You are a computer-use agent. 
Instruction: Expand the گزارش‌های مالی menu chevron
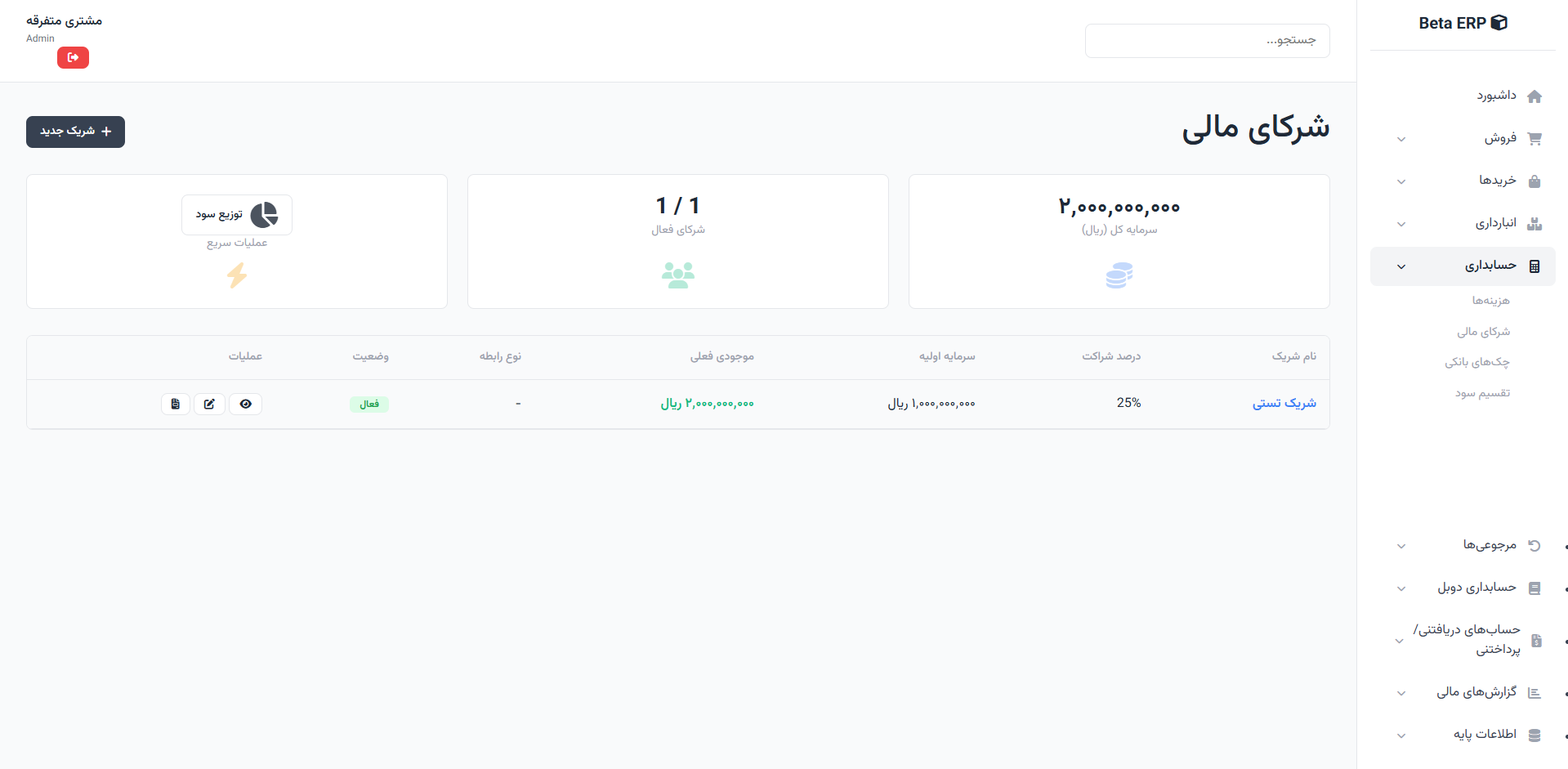(x=1401, y=693)
